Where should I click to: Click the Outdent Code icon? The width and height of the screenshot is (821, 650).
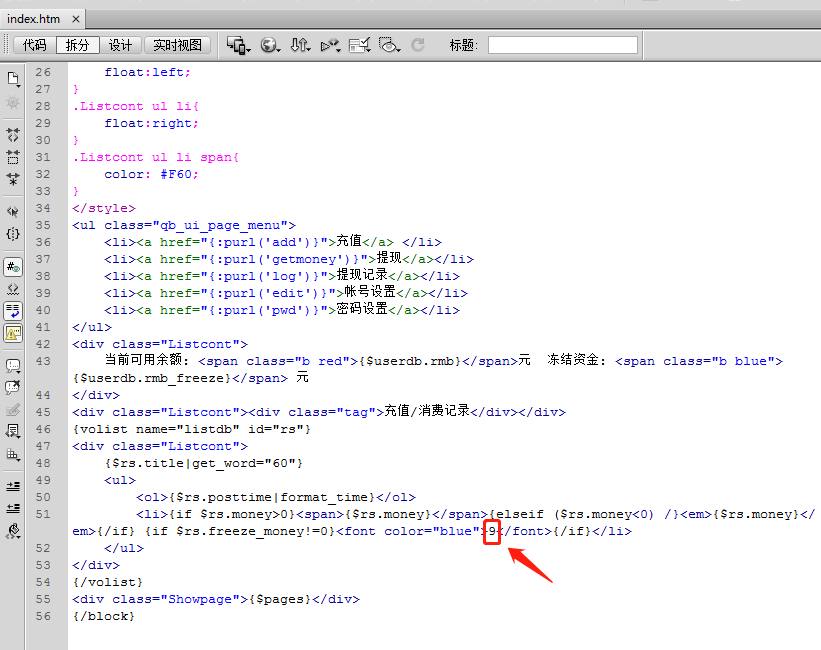point(13,508)
